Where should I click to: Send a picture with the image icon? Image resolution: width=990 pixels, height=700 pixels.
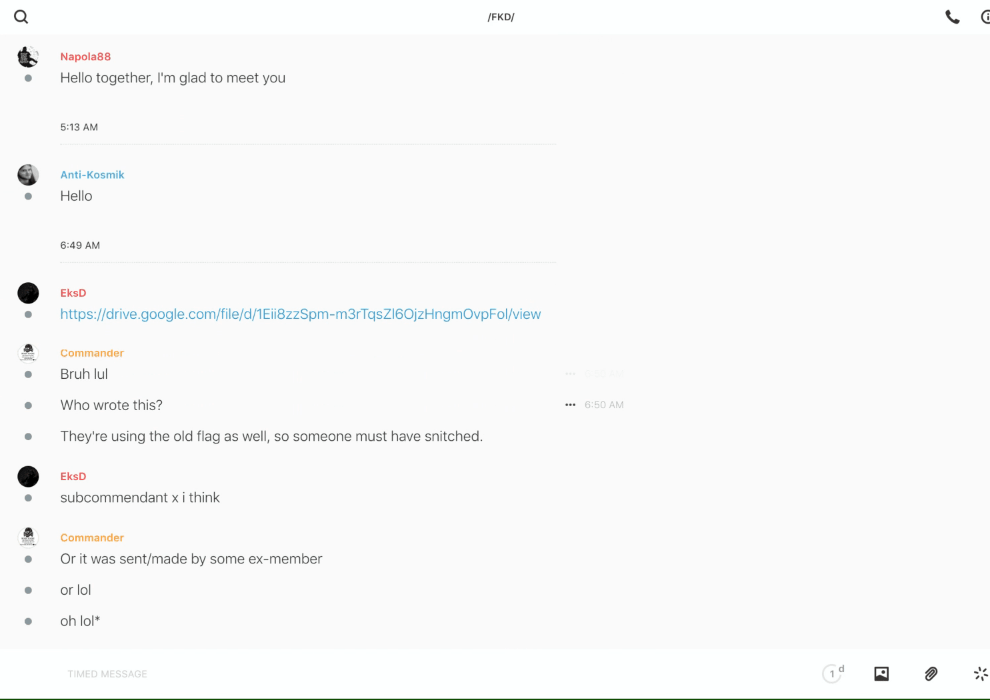click(x=881, y=674)
